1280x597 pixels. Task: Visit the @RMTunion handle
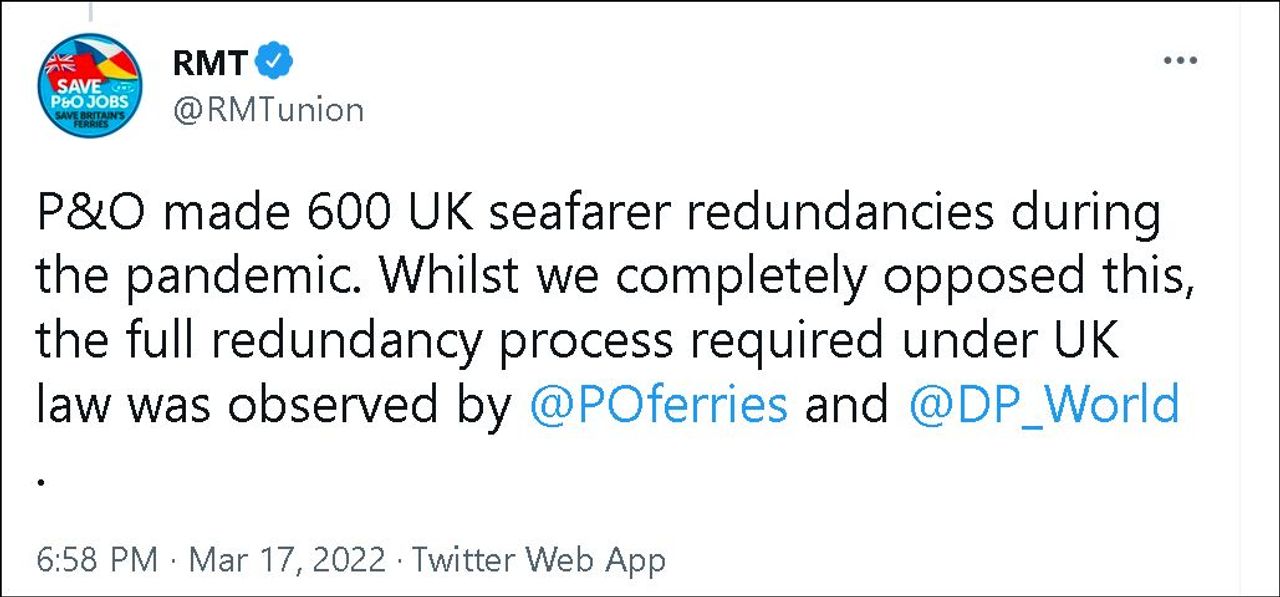coord(269,109)
